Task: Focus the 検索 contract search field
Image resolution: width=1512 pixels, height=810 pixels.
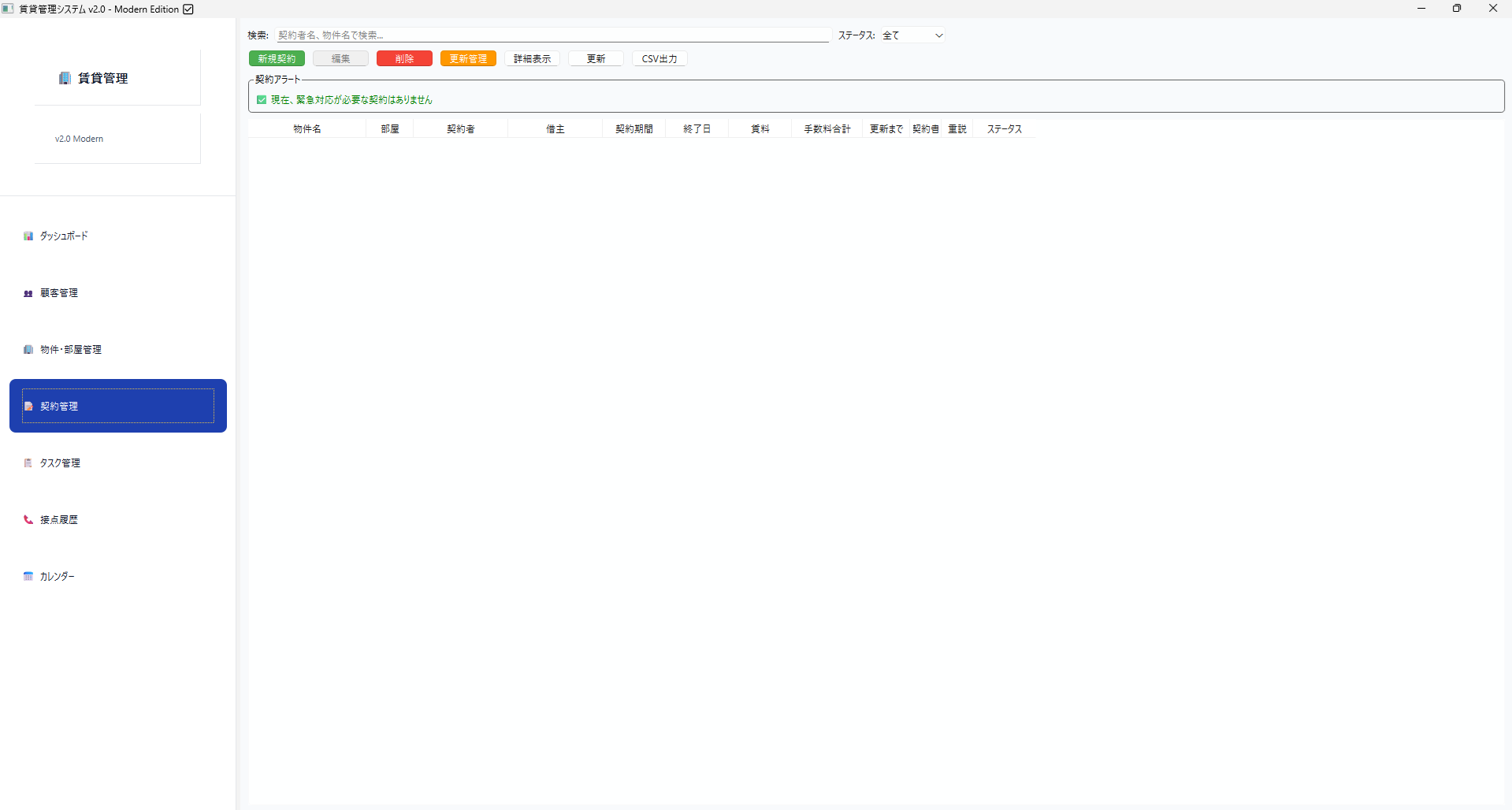Action: pos(553,35)
